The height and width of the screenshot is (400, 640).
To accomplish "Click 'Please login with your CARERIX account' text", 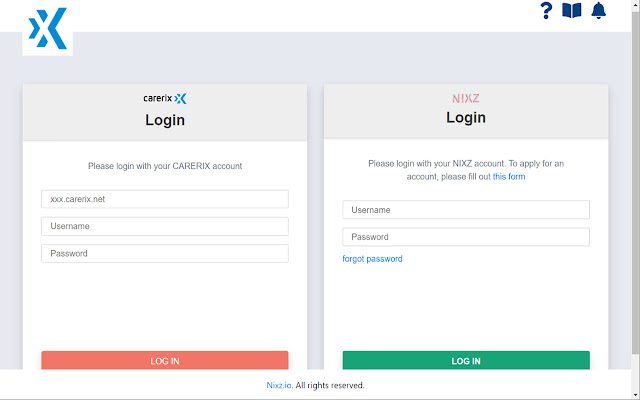I will [x=165, y=166].
